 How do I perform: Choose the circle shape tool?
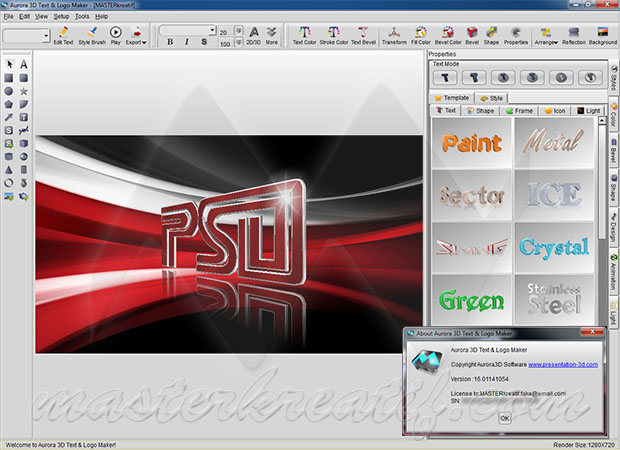point(9,91)
